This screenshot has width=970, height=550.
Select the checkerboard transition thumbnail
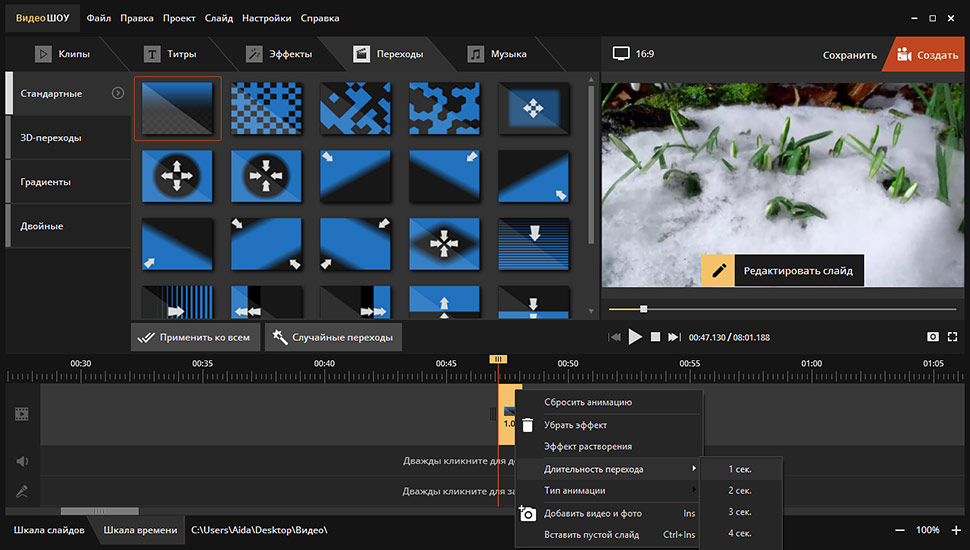[x=266, y=108]
